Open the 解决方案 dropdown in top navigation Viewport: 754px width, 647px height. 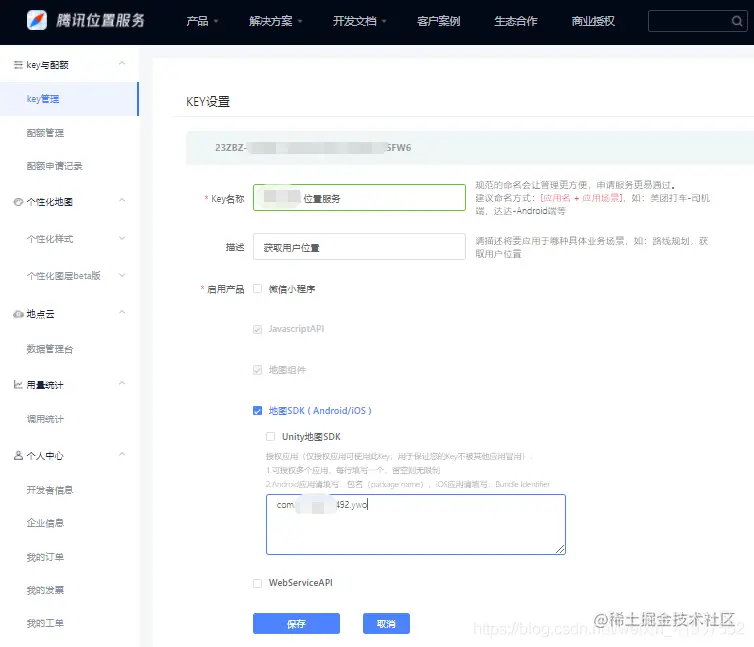pyautogui.click(x=276, y=21)
